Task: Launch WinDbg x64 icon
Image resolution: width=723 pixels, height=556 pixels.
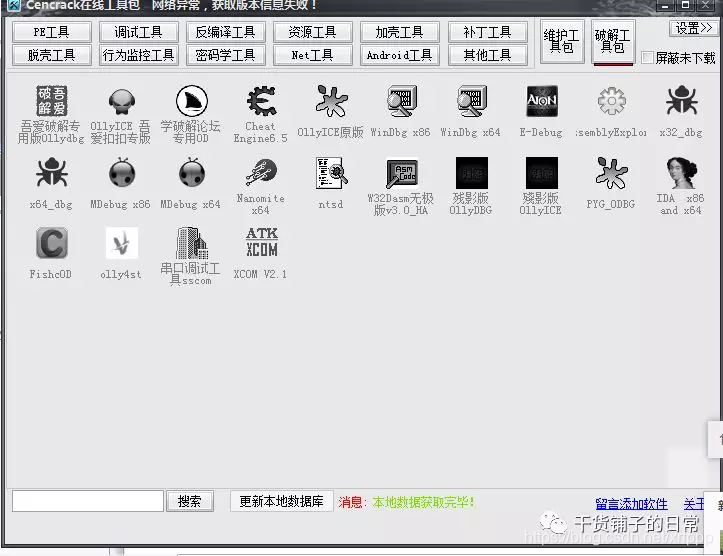Action: point(472,101)
